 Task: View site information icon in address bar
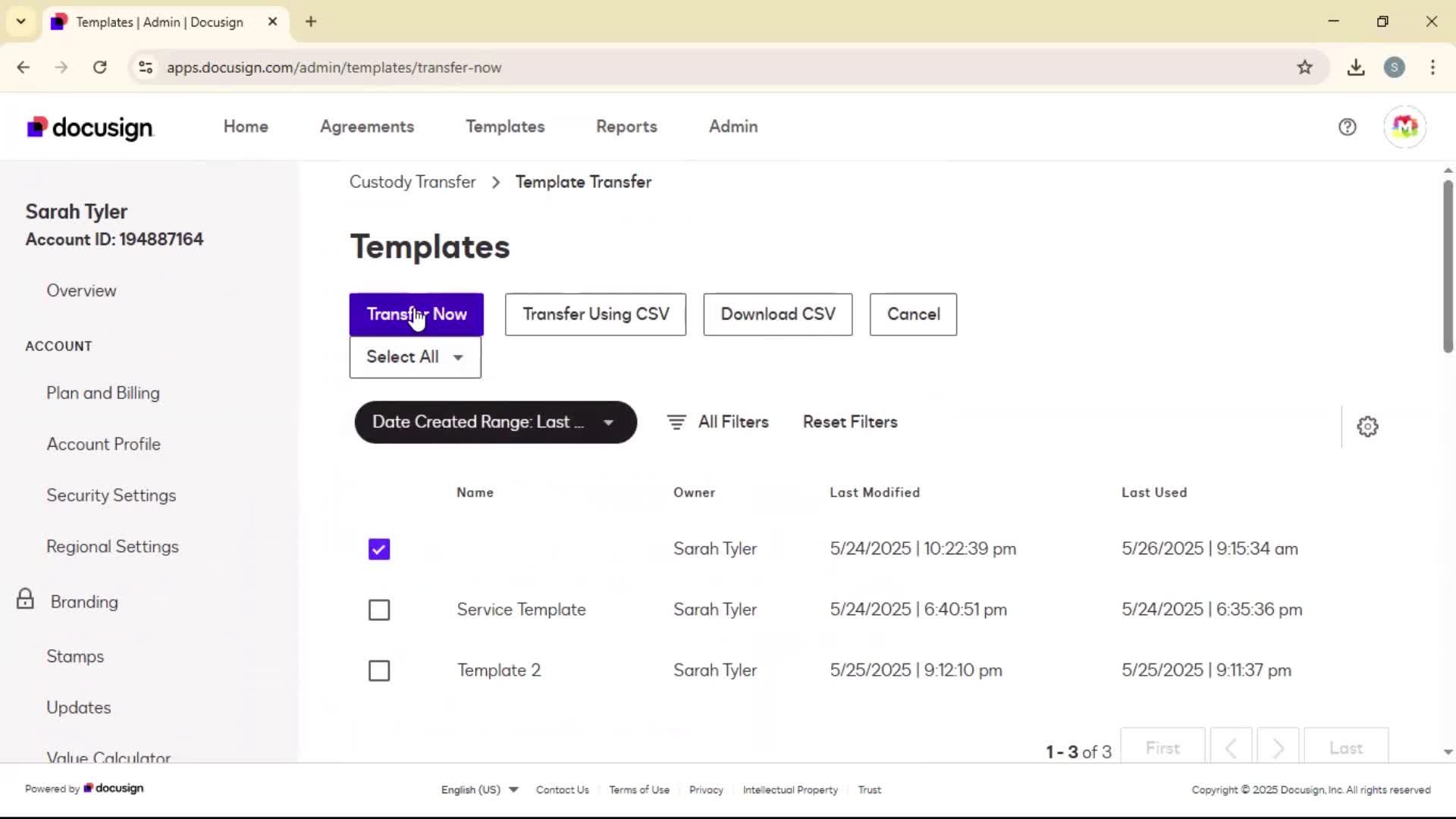146,67
